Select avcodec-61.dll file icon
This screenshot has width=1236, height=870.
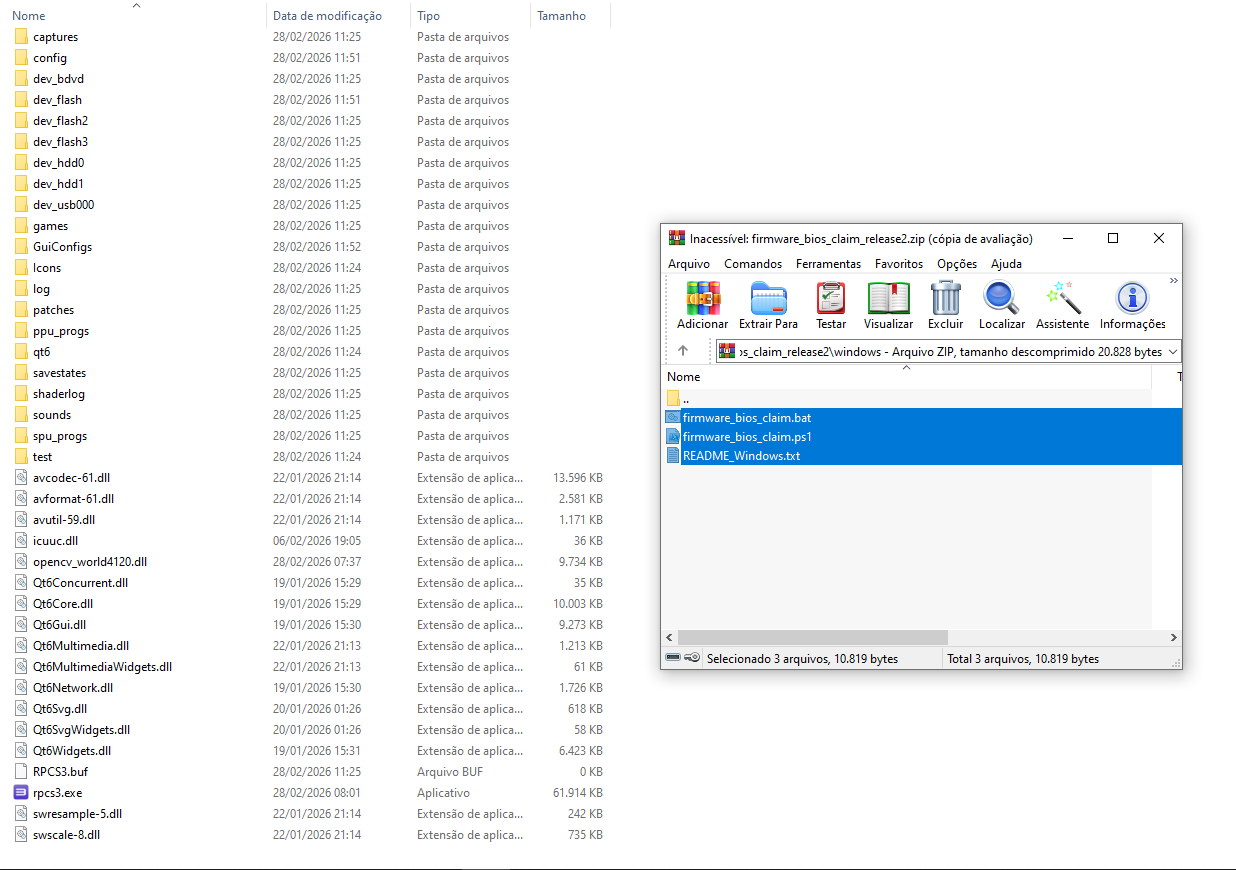pyautogui.click(x=21, y=478)
